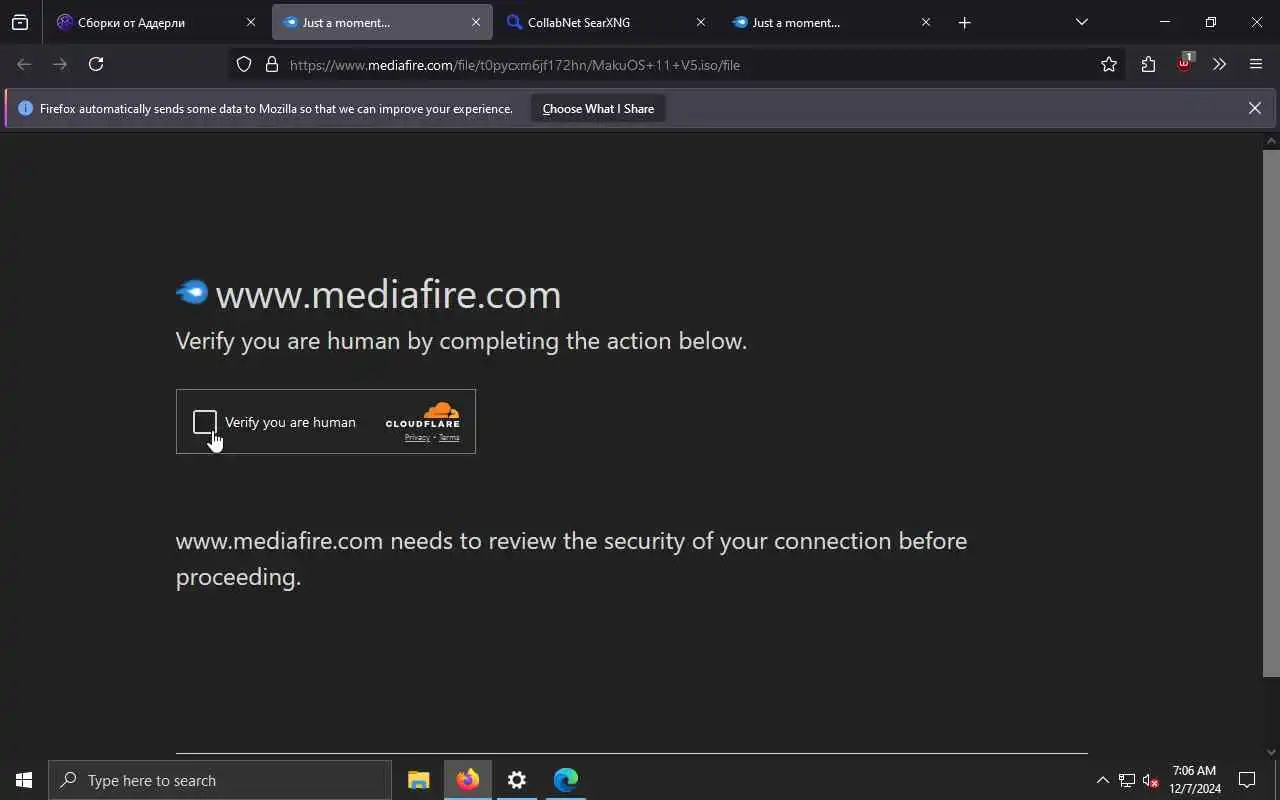The image size is (1280, 800).
Task: Open Firefox View icon in tab strip
Action: [x=20, y=22]
